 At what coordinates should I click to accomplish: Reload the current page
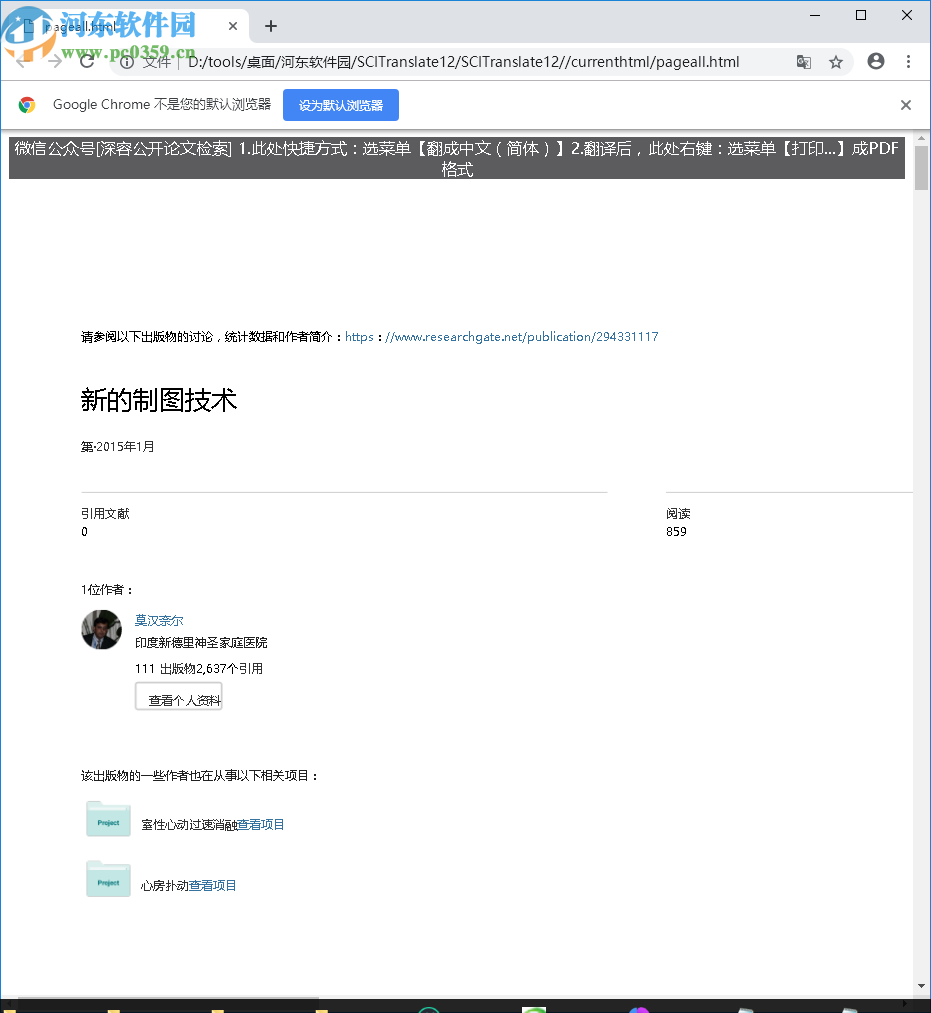[x=87, y=61]
